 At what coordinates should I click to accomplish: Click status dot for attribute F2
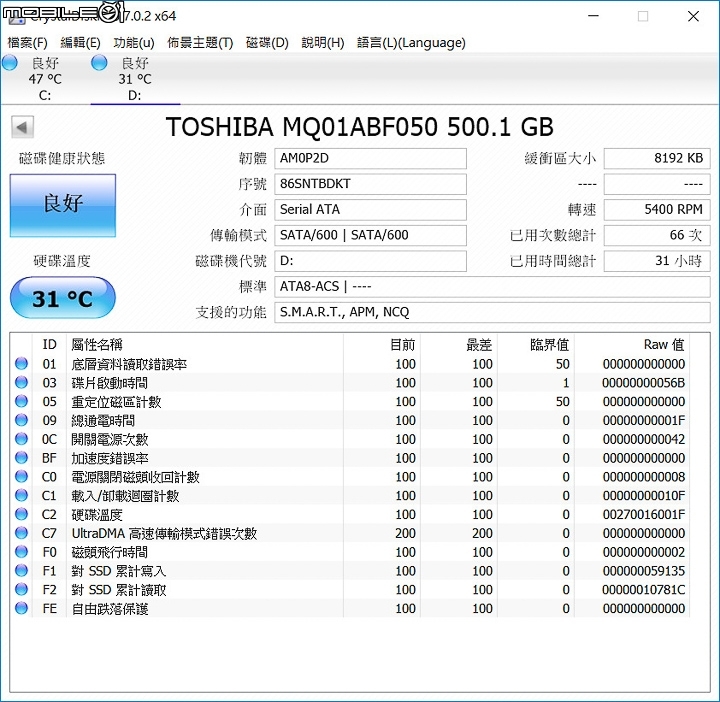pos(21,590)
